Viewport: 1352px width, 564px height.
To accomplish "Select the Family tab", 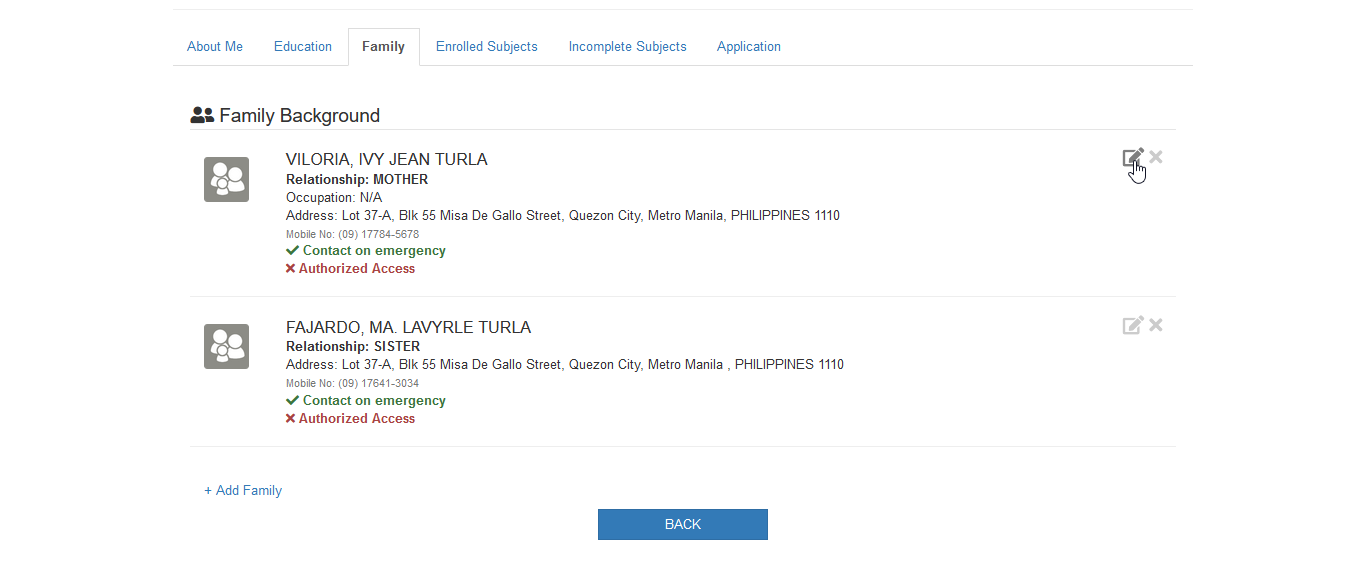I will pyautogui.click(x=384, y=47).
